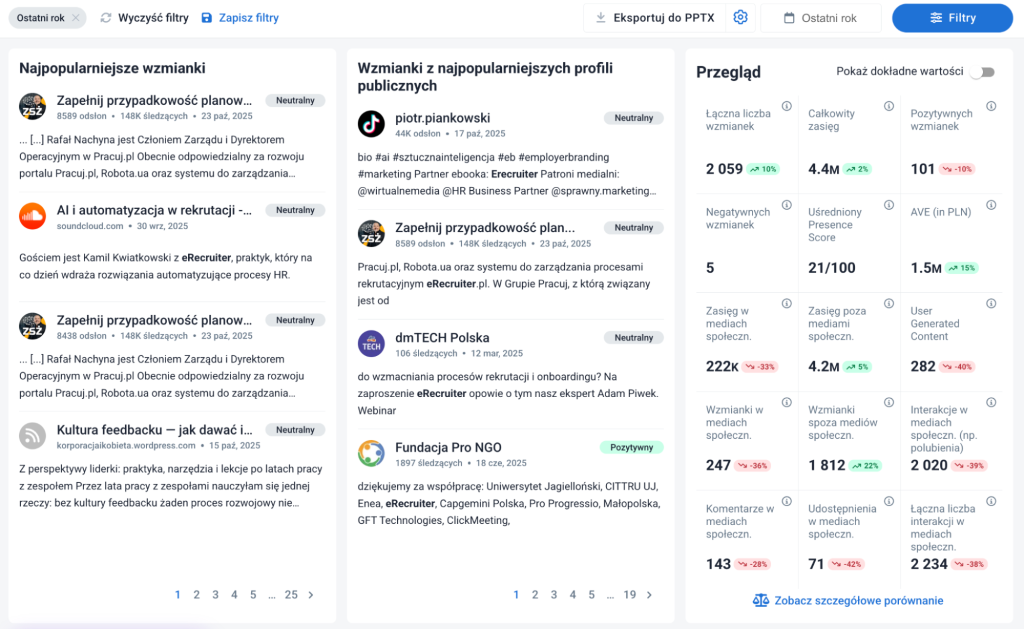Click the Fundacja Pro NGO logo
The width and height of the screenshot is (1024, 629).
(x=371, y=453)
